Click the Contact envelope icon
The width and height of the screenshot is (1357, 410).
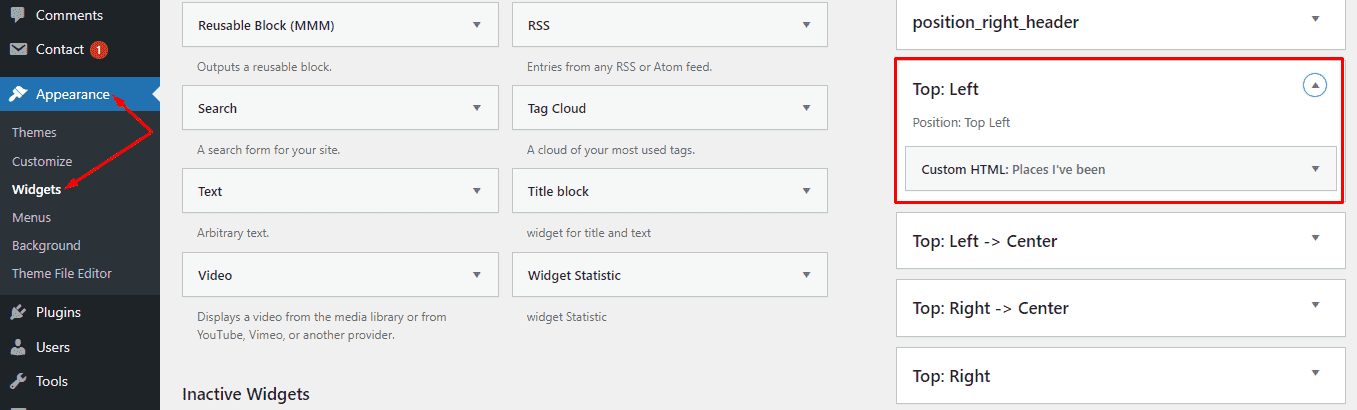pyautogui.click(x=18, y=49)
